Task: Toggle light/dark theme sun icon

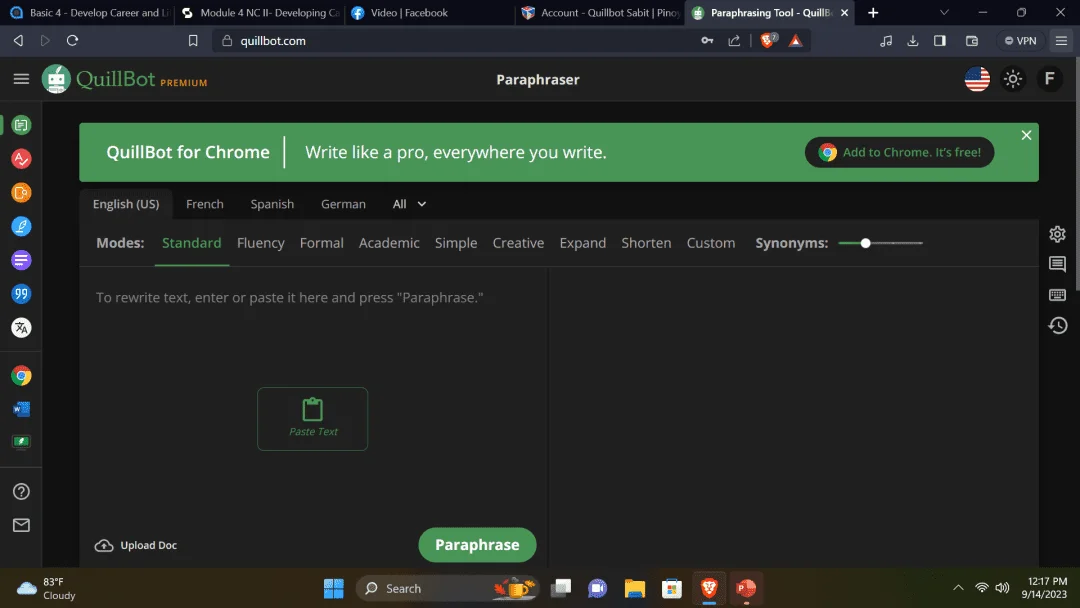Action: 1012,79
